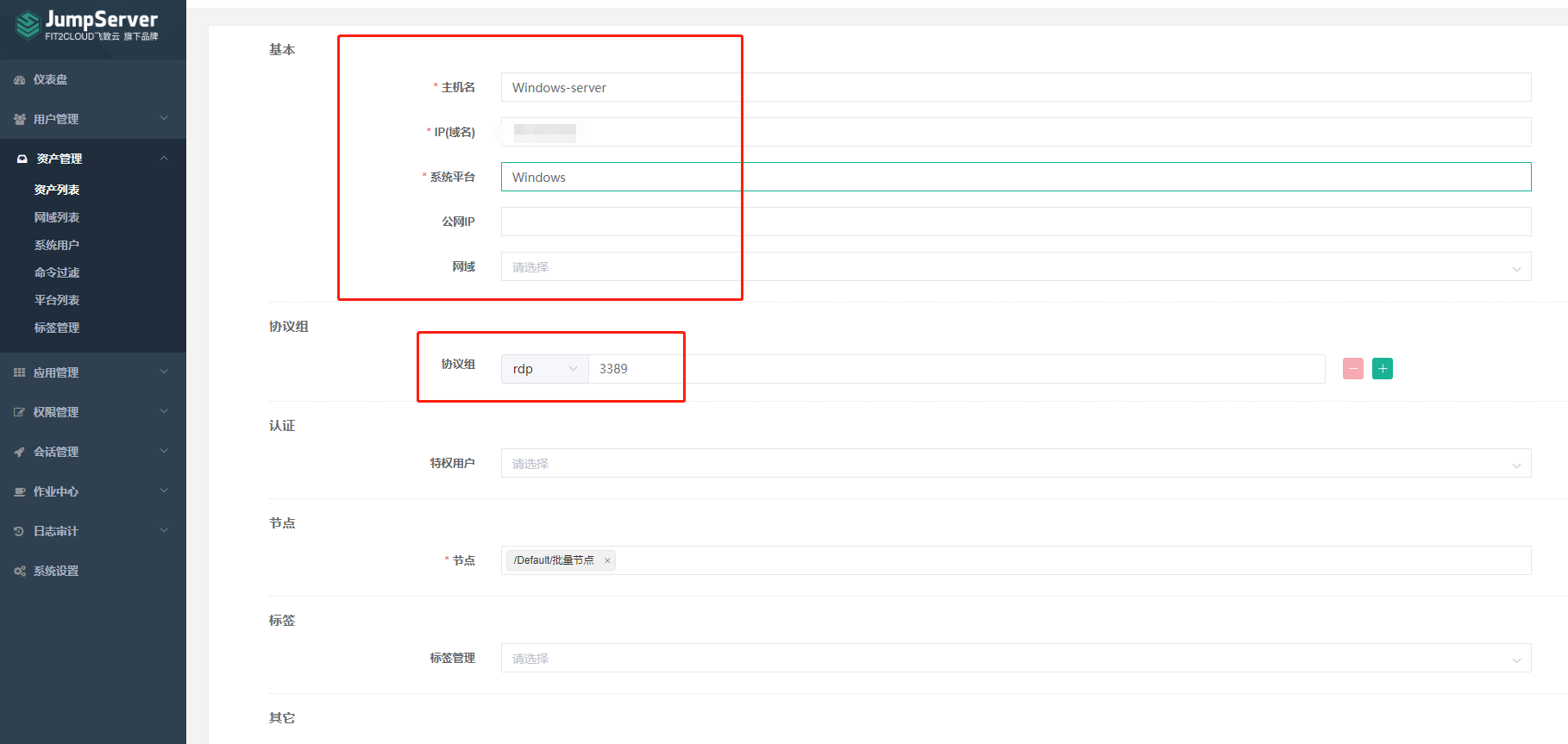Open the 标签管理 select dropdown
The height and width of the screenshot is (744, 1568).
coord(1016,658)
